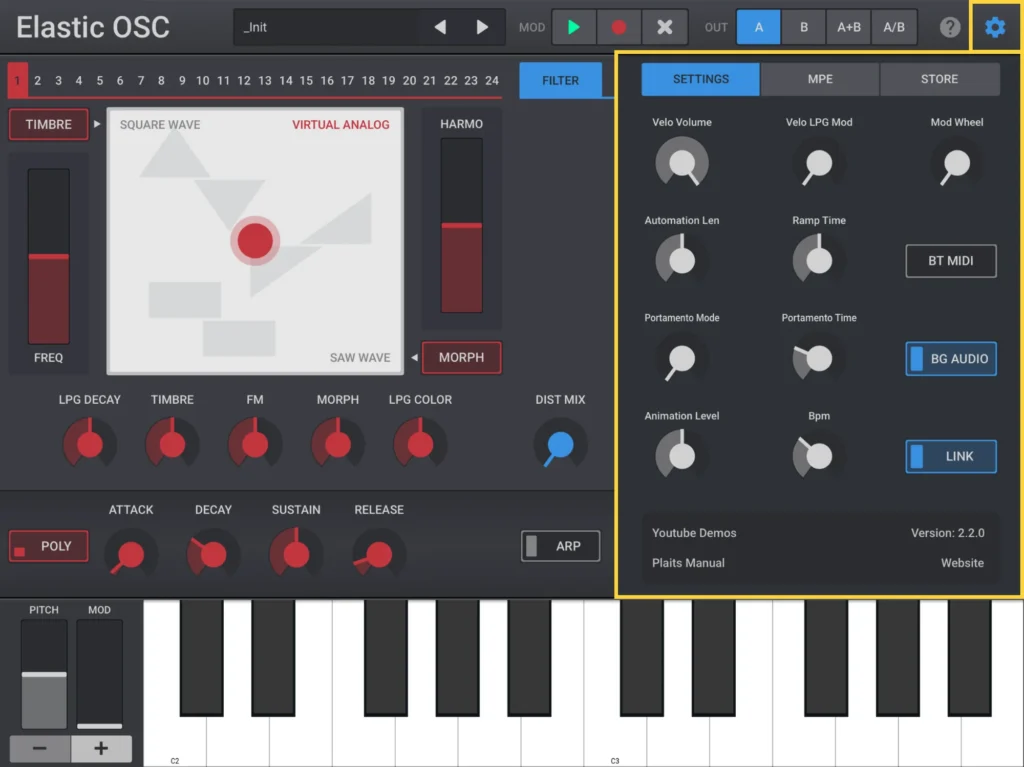This screenshot has height=767, width=1024.
Task: Click the FREQ vertical slider
Action: pos(48,256)
